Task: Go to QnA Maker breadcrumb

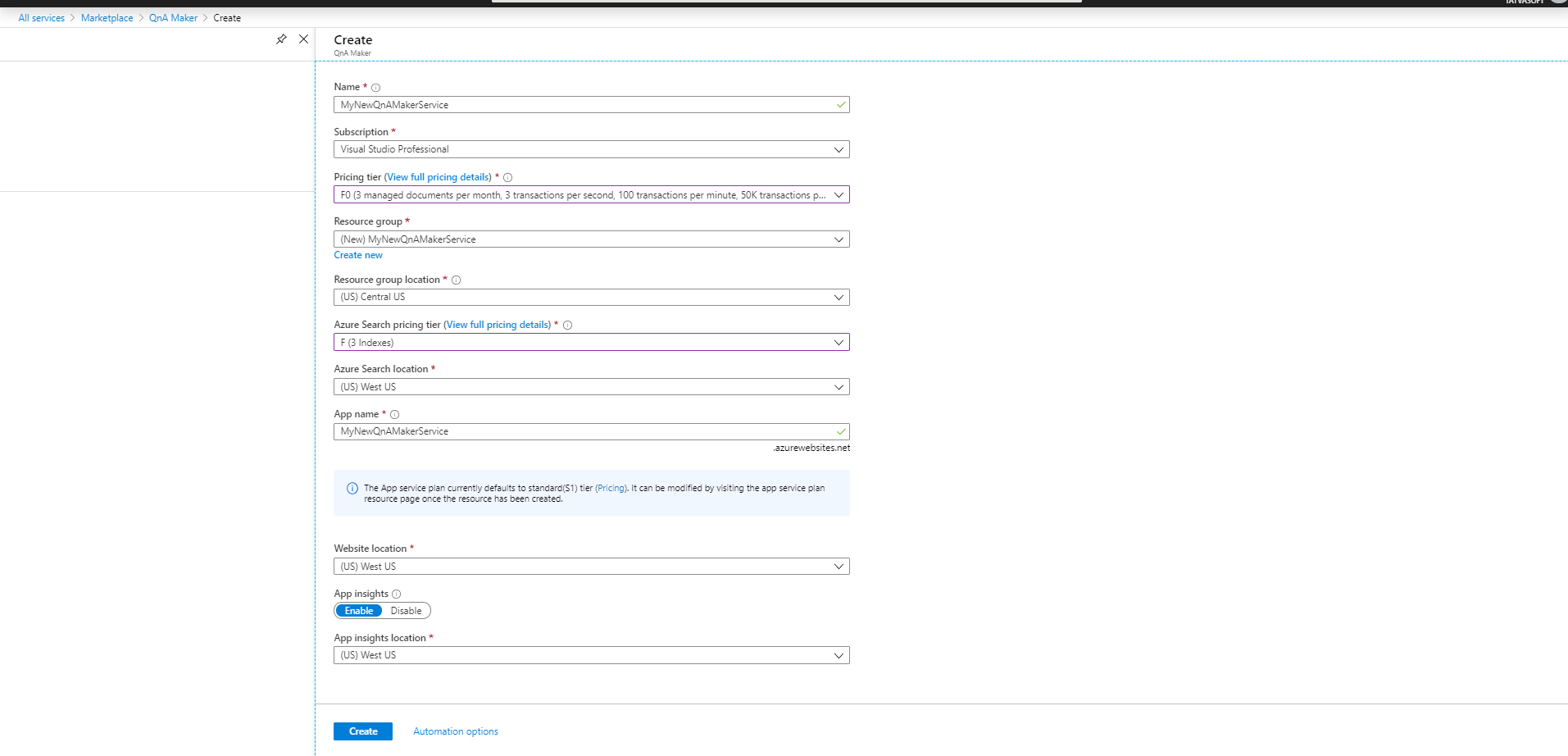Action: (x=173, y=18)
